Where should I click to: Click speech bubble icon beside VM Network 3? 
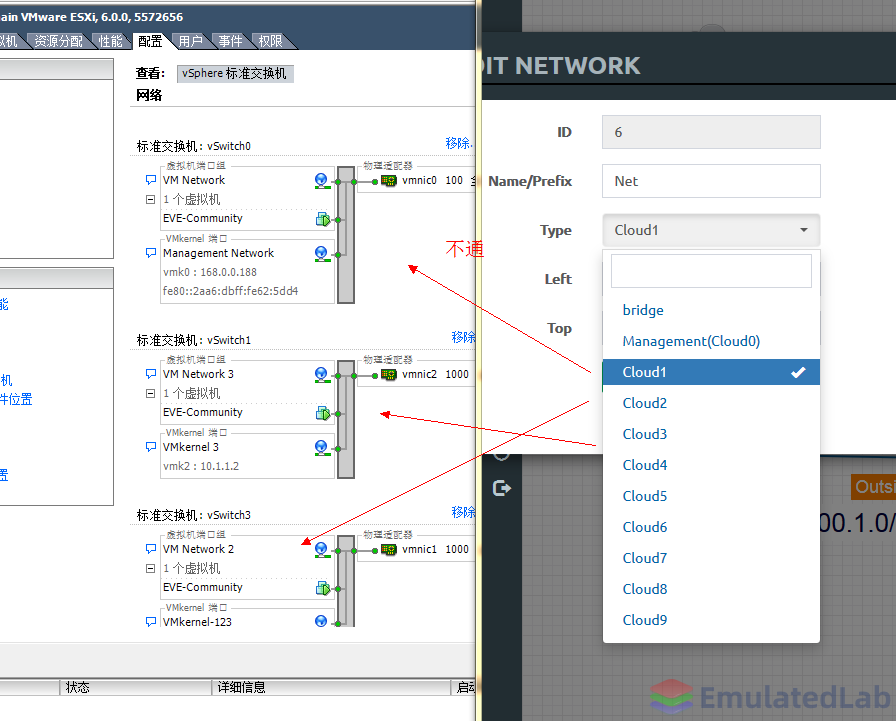click(151, 374)
